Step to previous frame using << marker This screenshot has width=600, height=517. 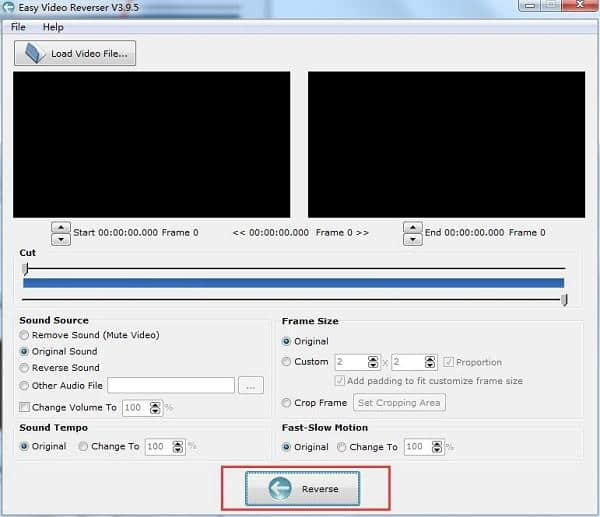point(239,233)
